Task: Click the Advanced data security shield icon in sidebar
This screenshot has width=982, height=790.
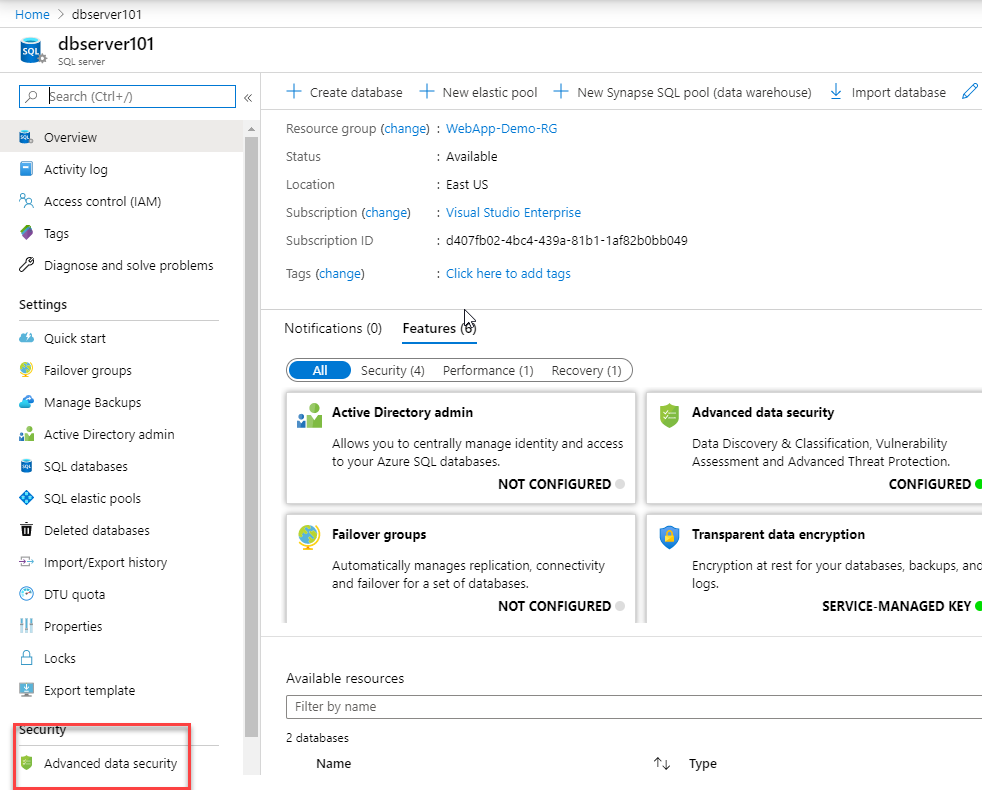Action: pyautogui.click(x=26, y=763)
